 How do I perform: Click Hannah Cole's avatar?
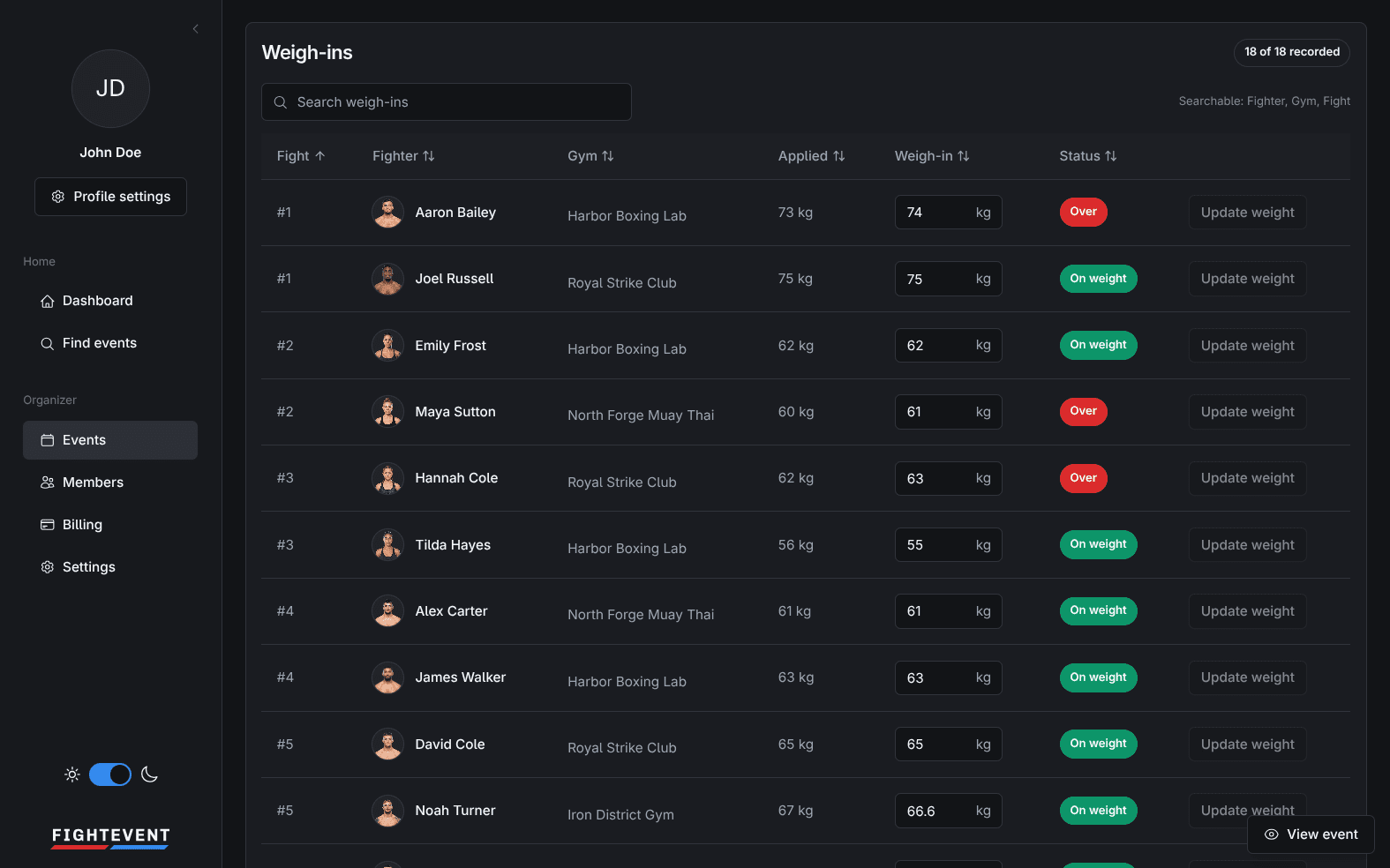pyautogui.click(x=387, y=478)
